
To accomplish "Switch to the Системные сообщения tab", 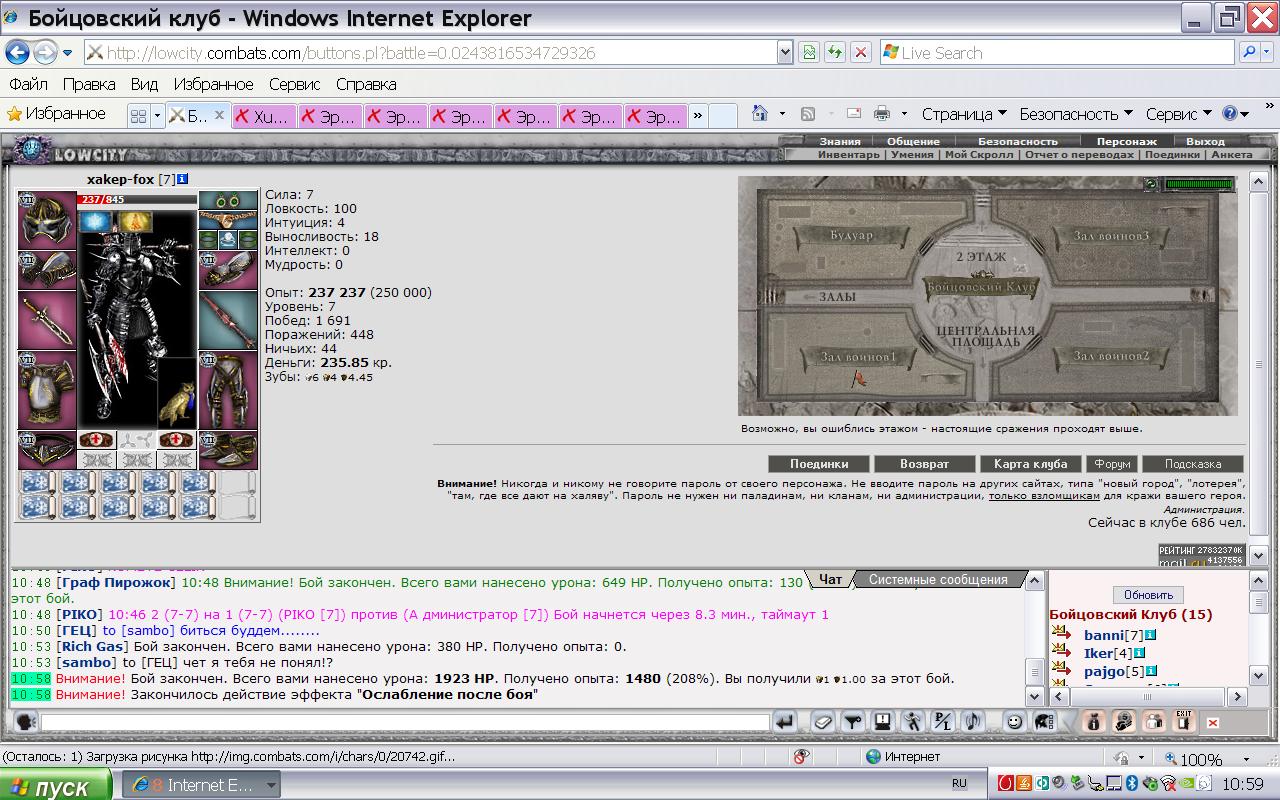I will point(938,579).
